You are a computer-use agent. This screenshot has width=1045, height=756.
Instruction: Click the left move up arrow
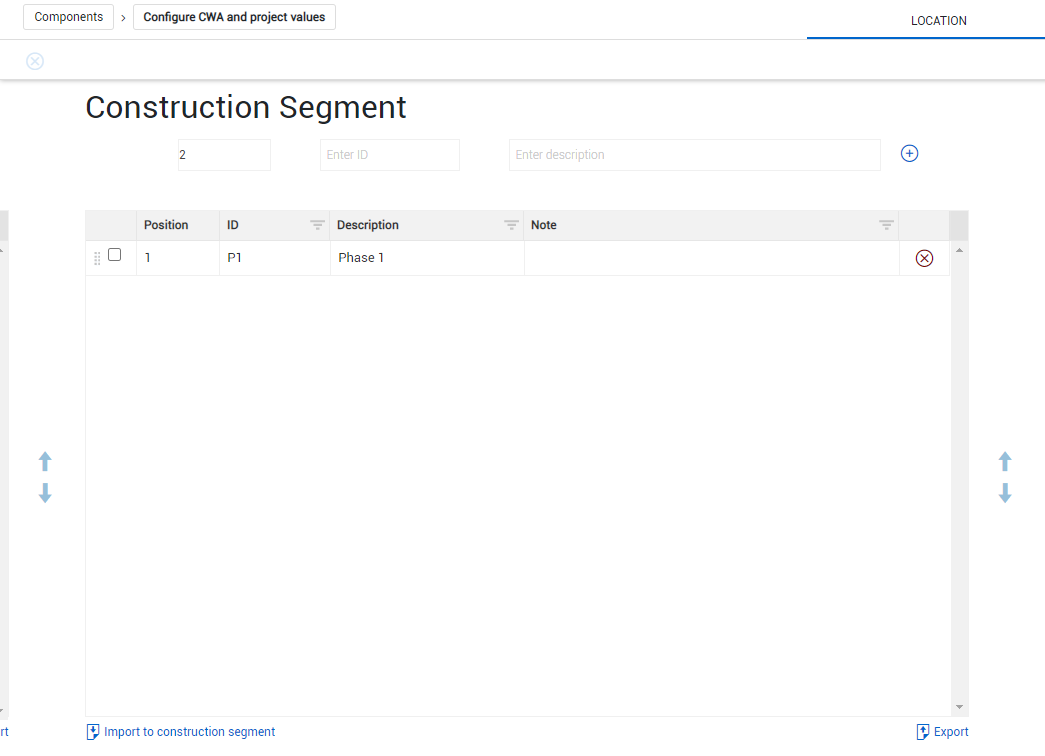[45, 461]
